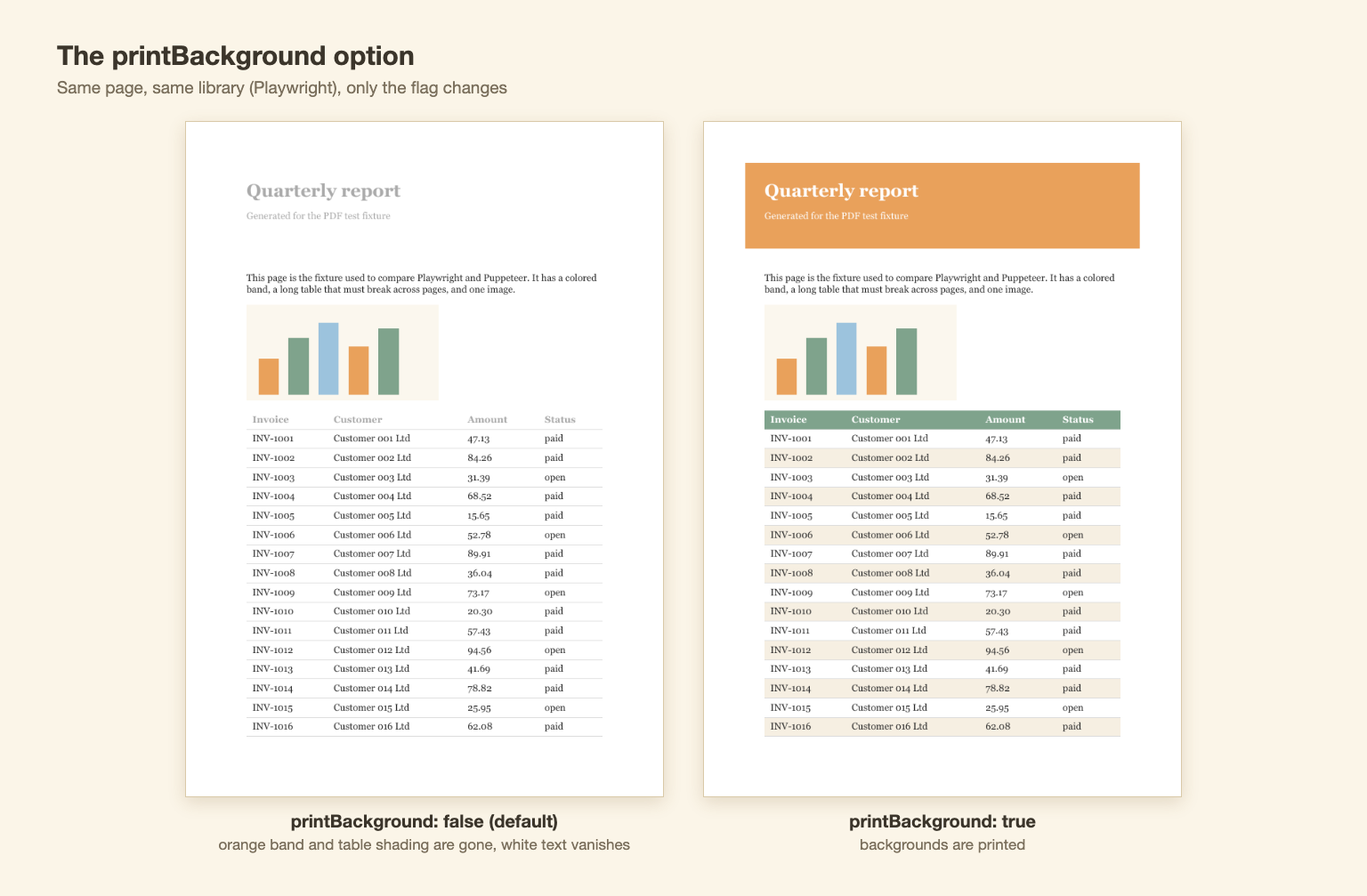Click 'Quarterly report' title on the orange band
The image size is (1367, 896).
click(x=841, y=191)
